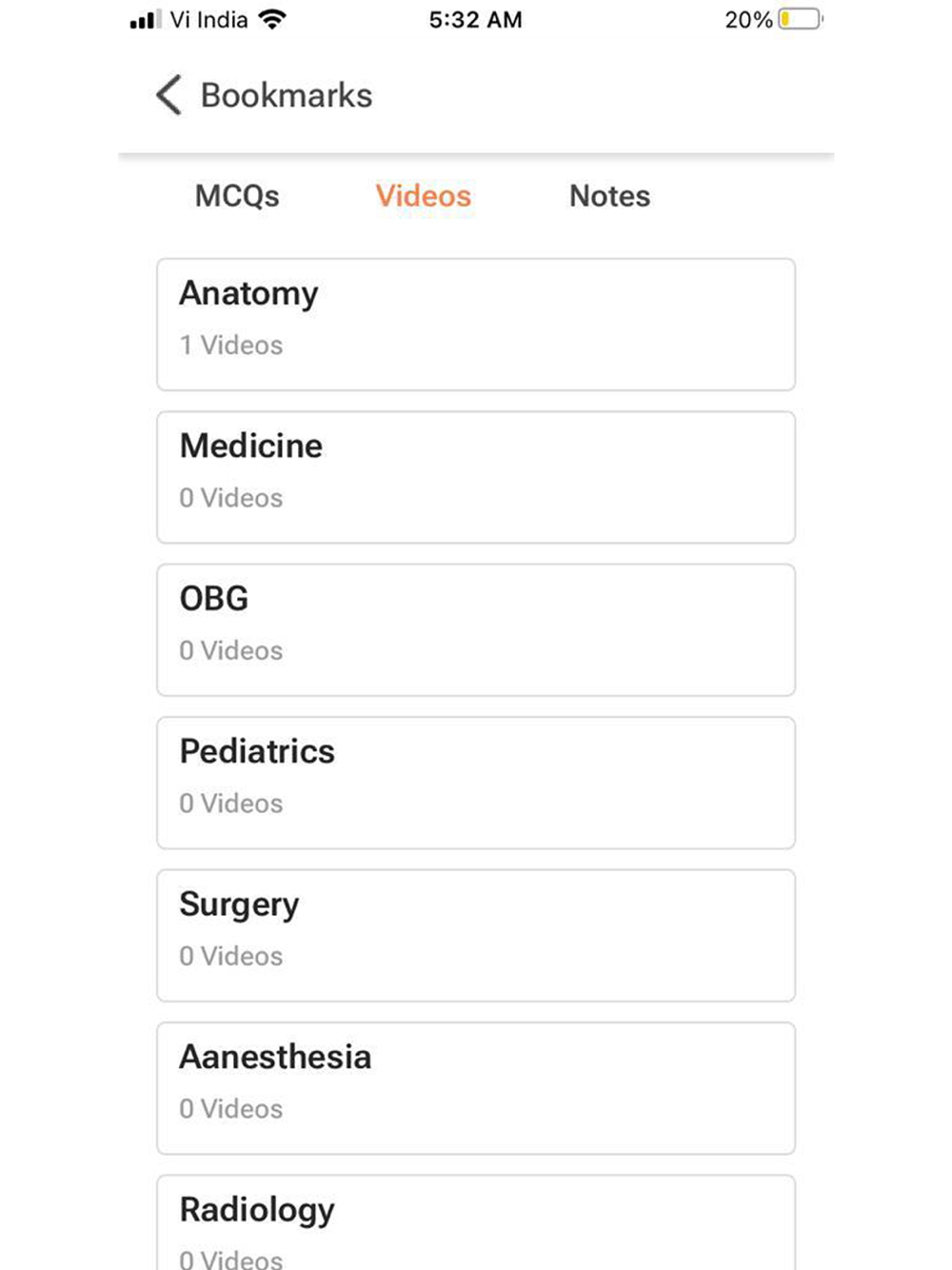Image resolution: width=952 pixels, height=1270 pixels.
Task: Tap the '0 Videos' label under Medicine
Action: click(x=231, y=498)
